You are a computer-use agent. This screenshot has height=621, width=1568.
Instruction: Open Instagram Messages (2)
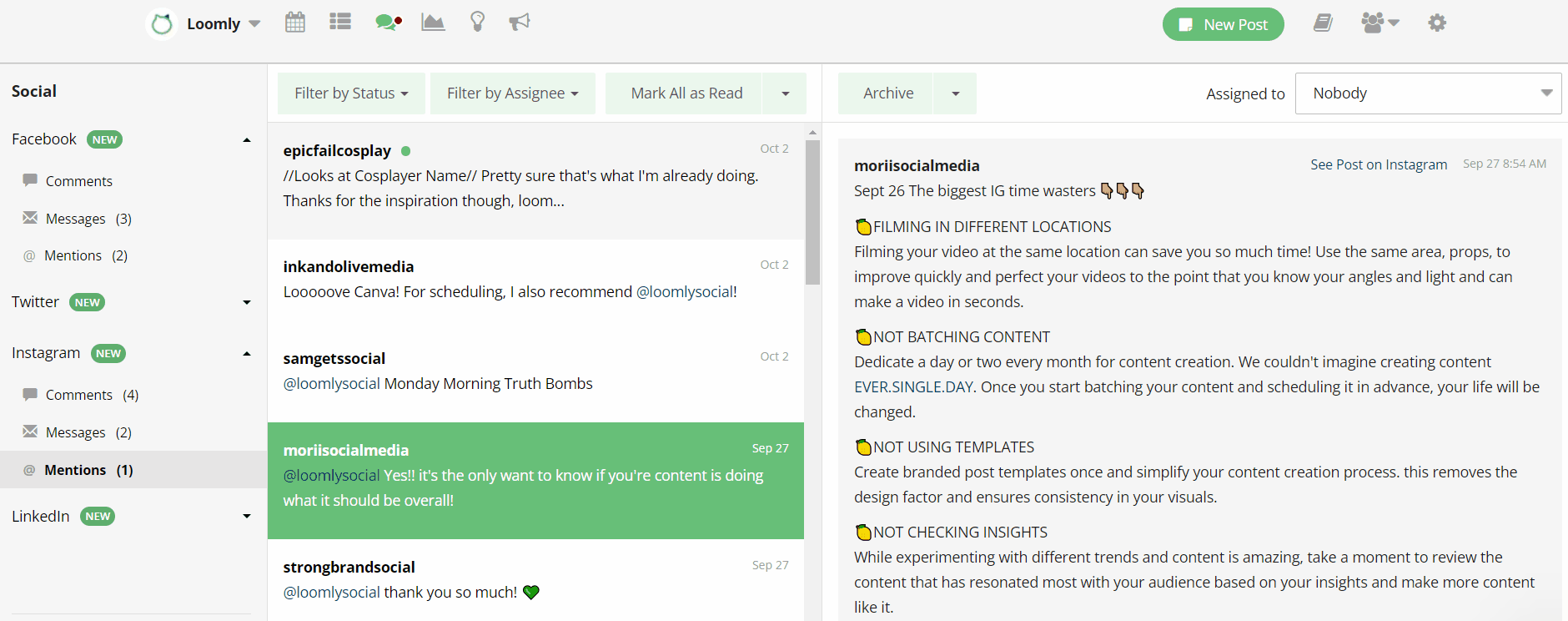pos(88,432)
